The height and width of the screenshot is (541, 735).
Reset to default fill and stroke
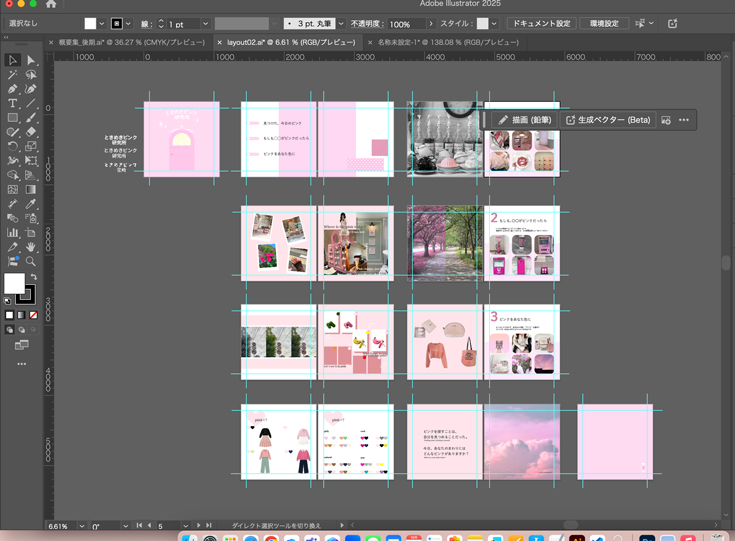9,299
